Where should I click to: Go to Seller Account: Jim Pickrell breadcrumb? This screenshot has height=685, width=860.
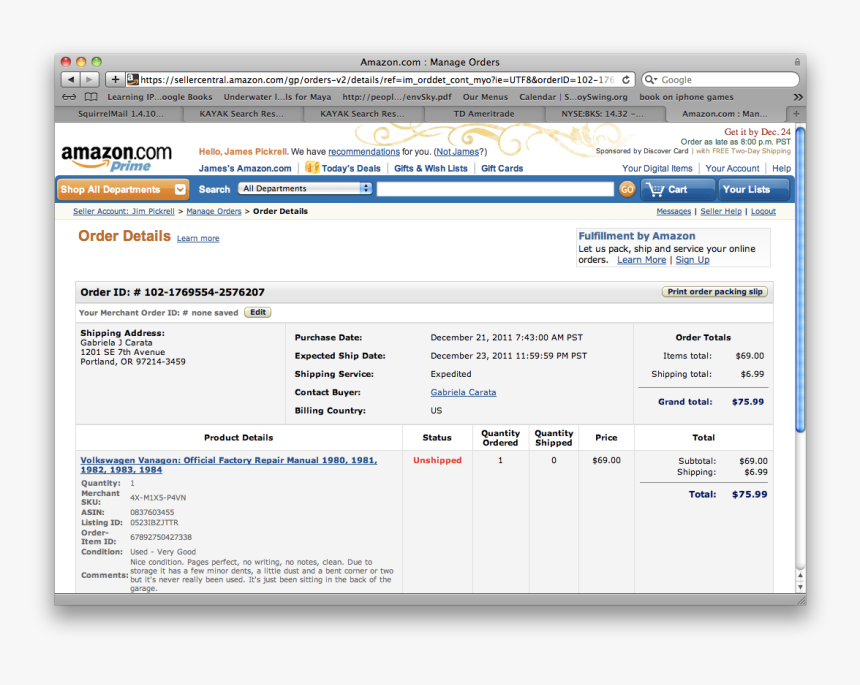click(x=123, y=211)
